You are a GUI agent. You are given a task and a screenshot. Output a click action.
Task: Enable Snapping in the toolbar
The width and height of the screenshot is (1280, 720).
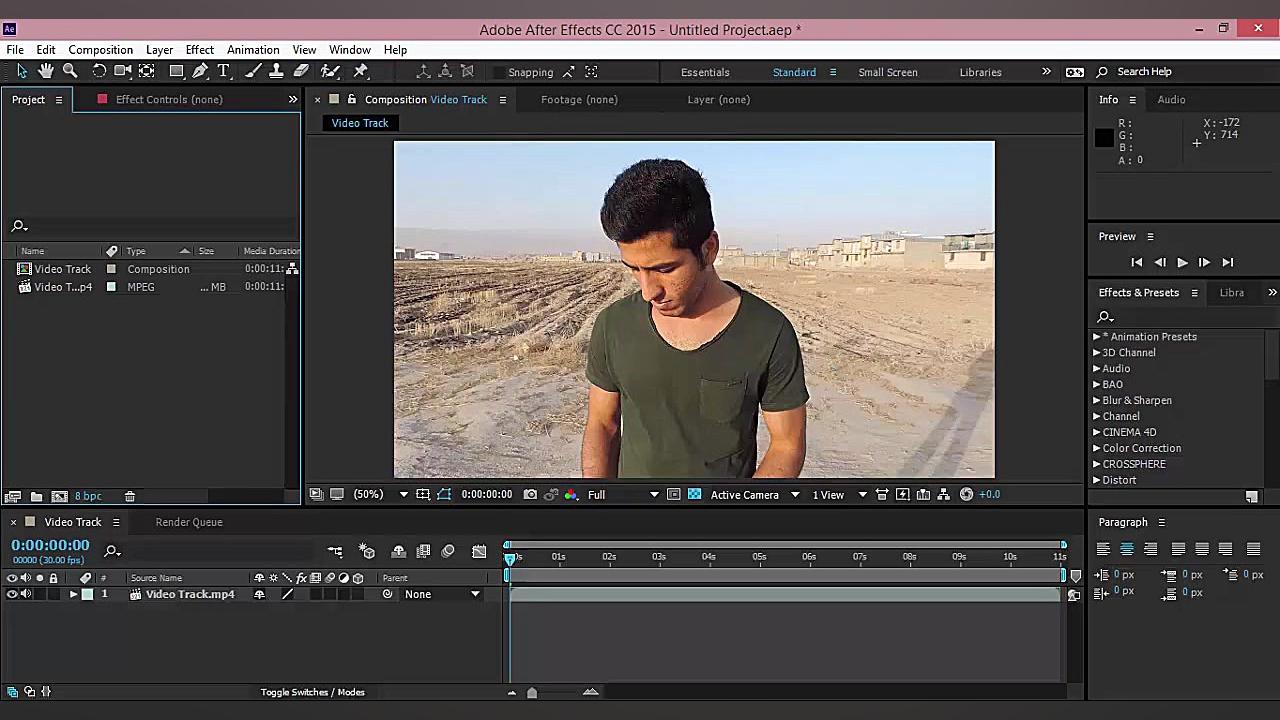500,71
